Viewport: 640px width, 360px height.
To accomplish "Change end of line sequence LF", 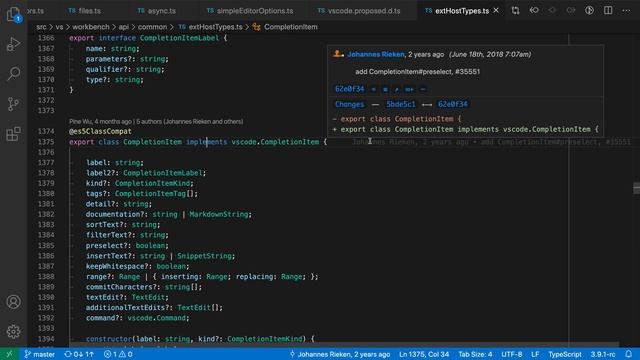I will click(x=535, y=354).
